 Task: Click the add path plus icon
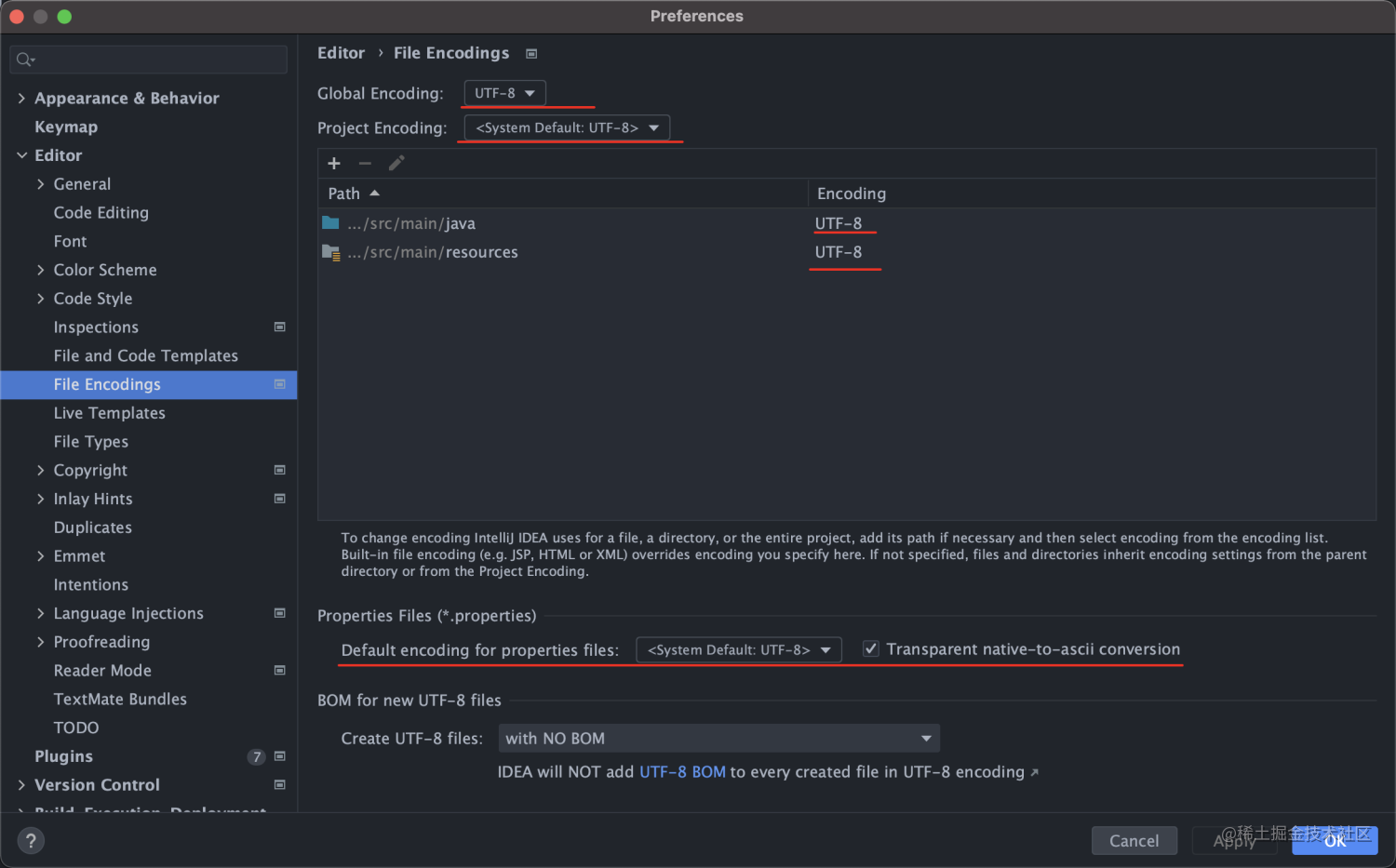[x=334, y=164]
